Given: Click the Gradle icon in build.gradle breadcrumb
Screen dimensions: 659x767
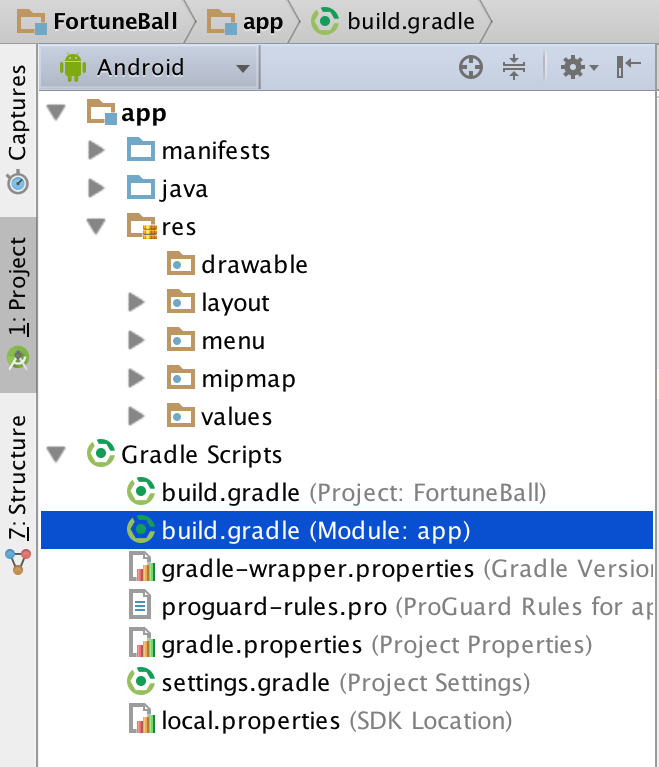Looking at the screenshot, I should point(324,22).
